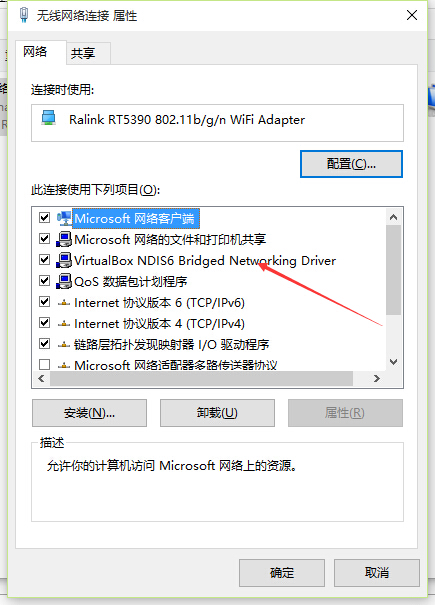The image size is (435, 605).
Task: Confirm changes with the 确定 button
Action: pyautogui.click(x=282, y=573)
